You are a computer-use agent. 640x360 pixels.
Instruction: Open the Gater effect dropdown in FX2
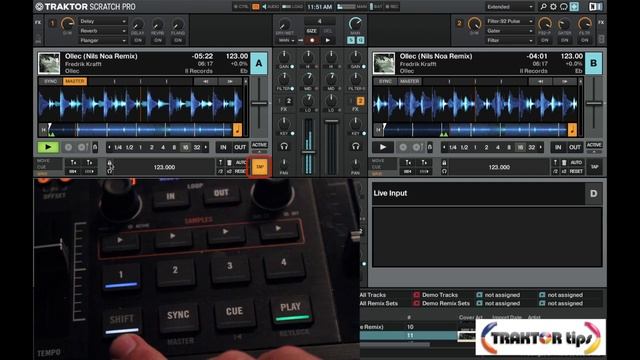click(509, 31)
